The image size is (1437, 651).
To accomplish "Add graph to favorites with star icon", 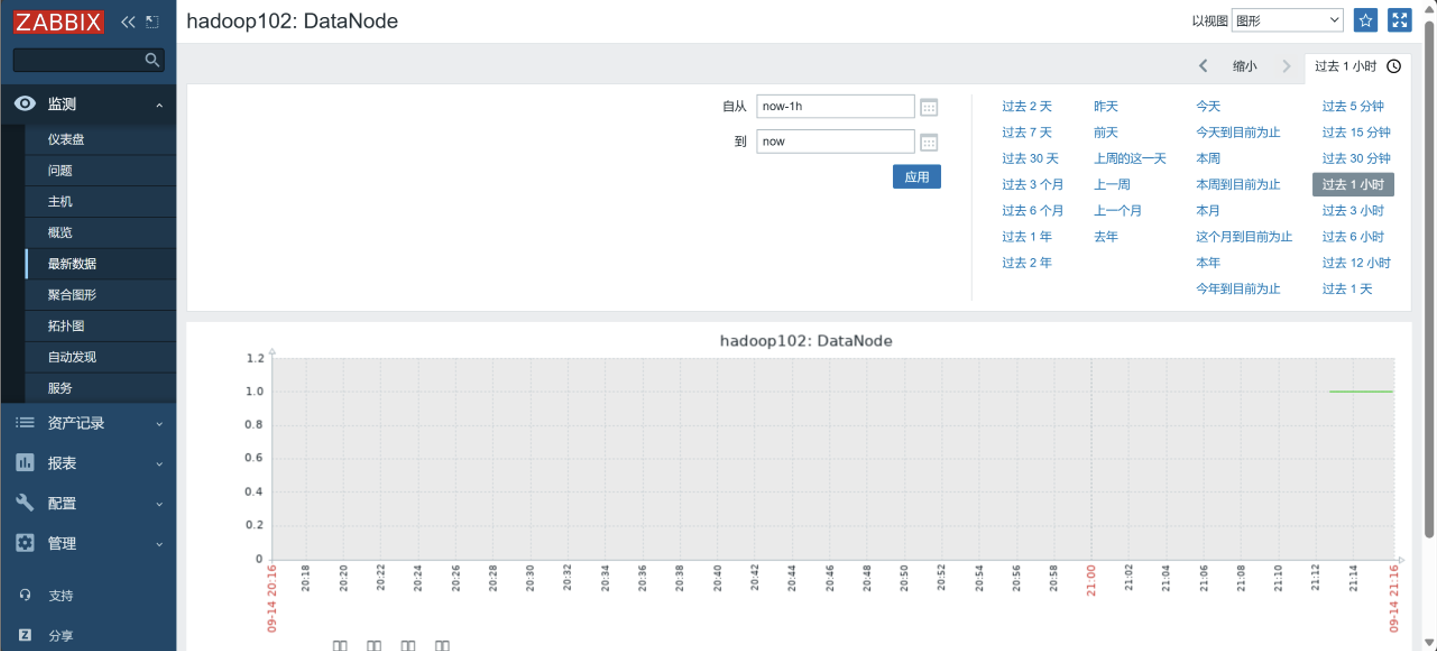I will pos(1365,20).
